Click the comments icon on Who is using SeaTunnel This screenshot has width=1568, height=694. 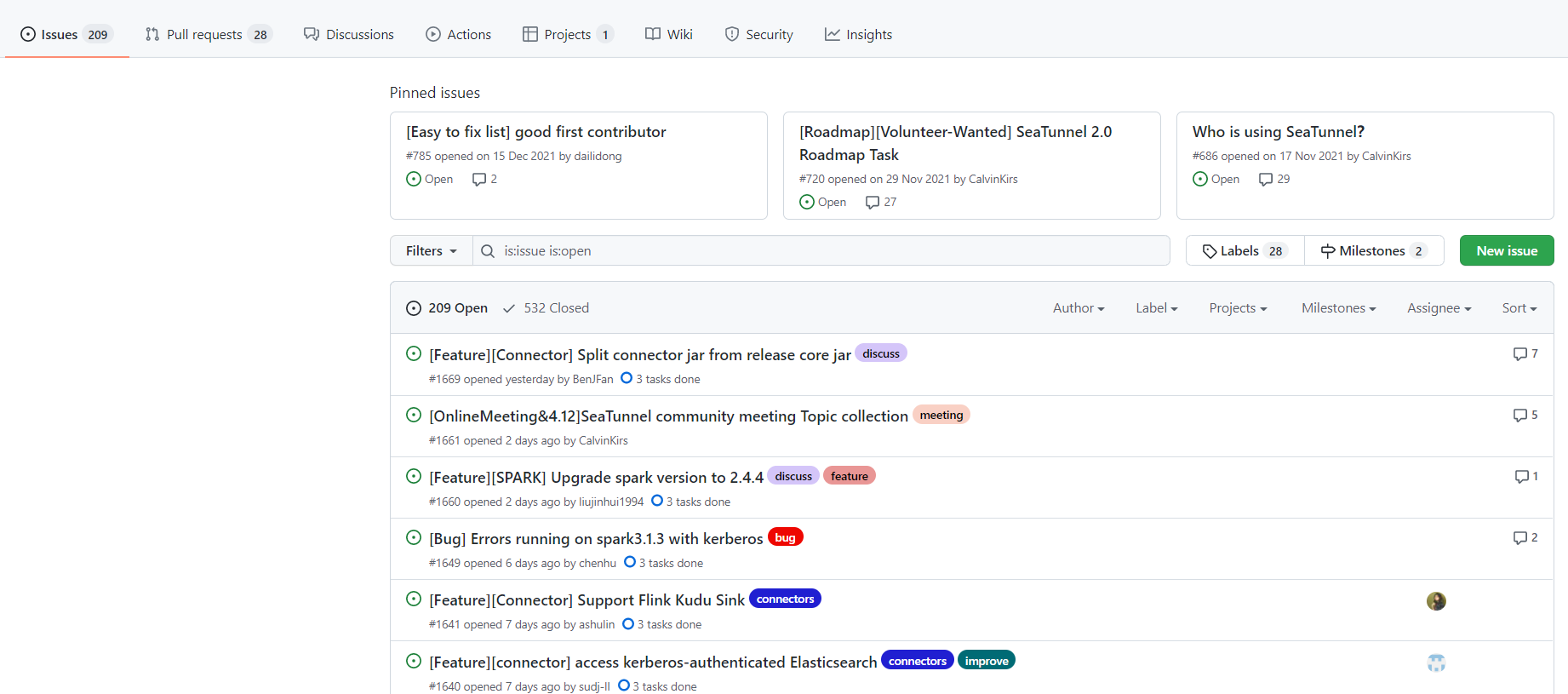pos(1266,180)
